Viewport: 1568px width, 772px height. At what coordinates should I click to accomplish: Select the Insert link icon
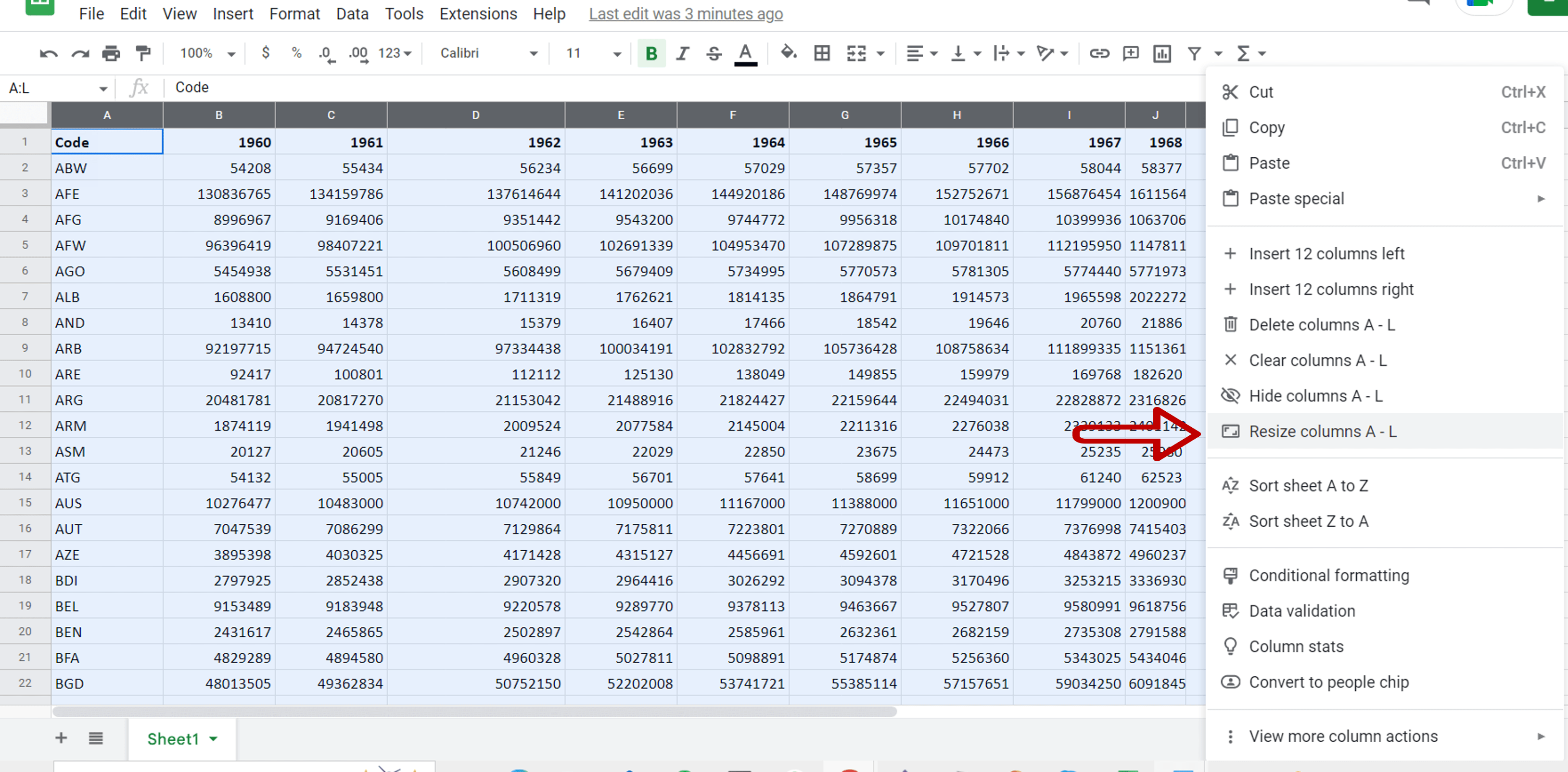pyautogui.click(x=1099, y=53)
